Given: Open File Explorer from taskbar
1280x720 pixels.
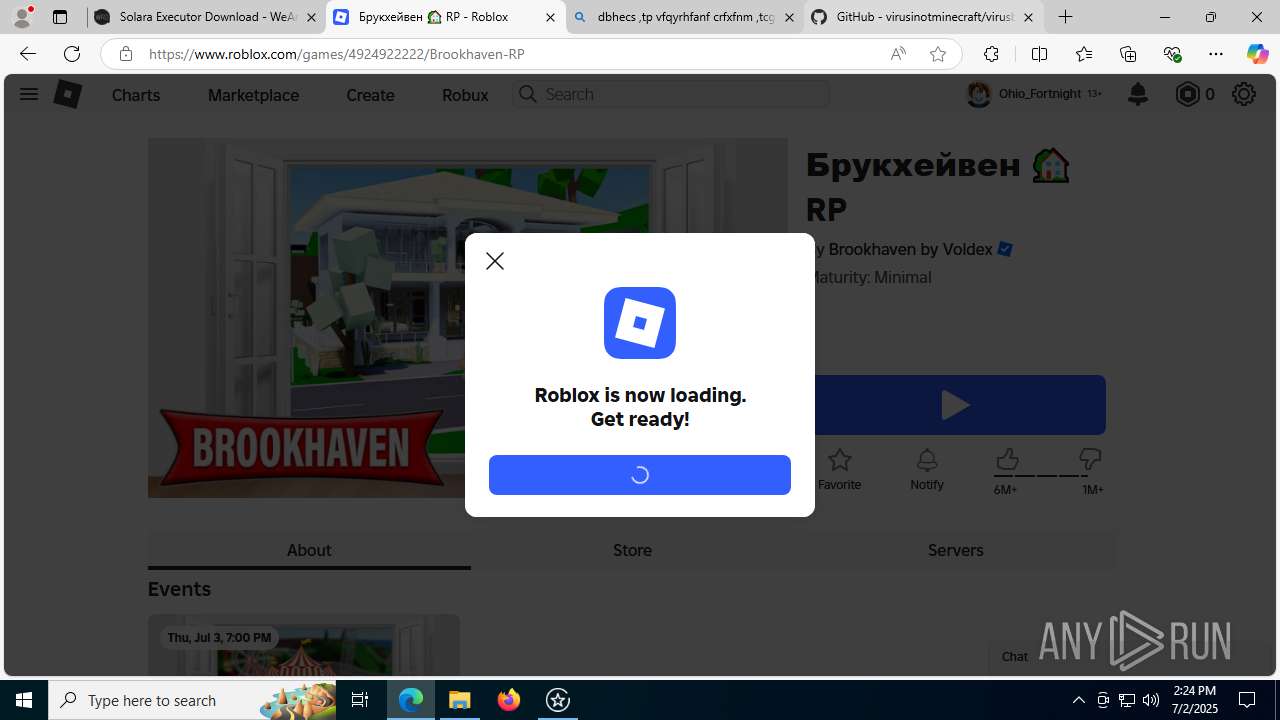Looking at the screenshot, I should (460, 700).
